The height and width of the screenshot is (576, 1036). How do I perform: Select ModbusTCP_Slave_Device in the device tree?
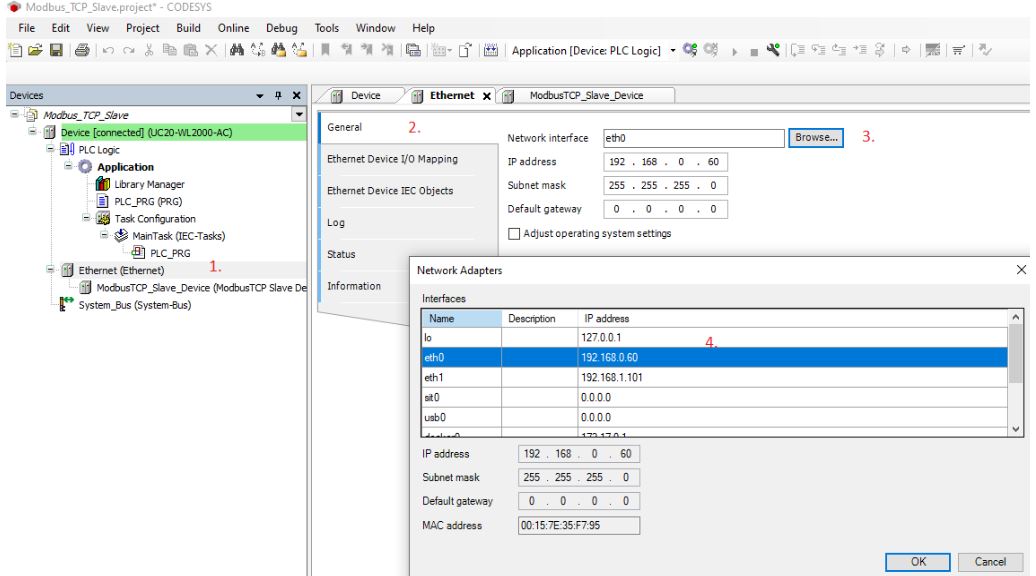[x=202, y=288]
